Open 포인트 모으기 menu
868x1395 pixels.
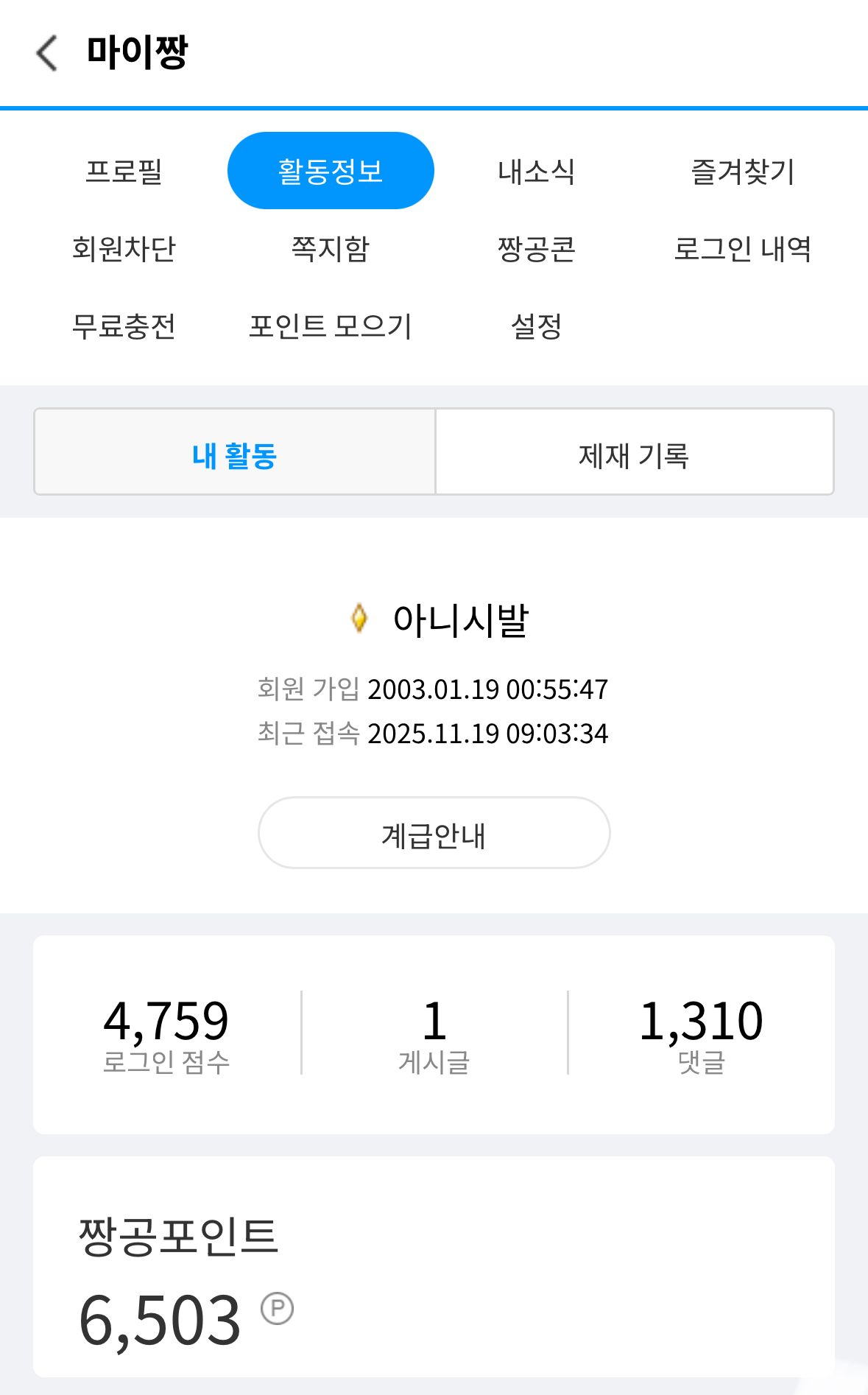(331, 326)
